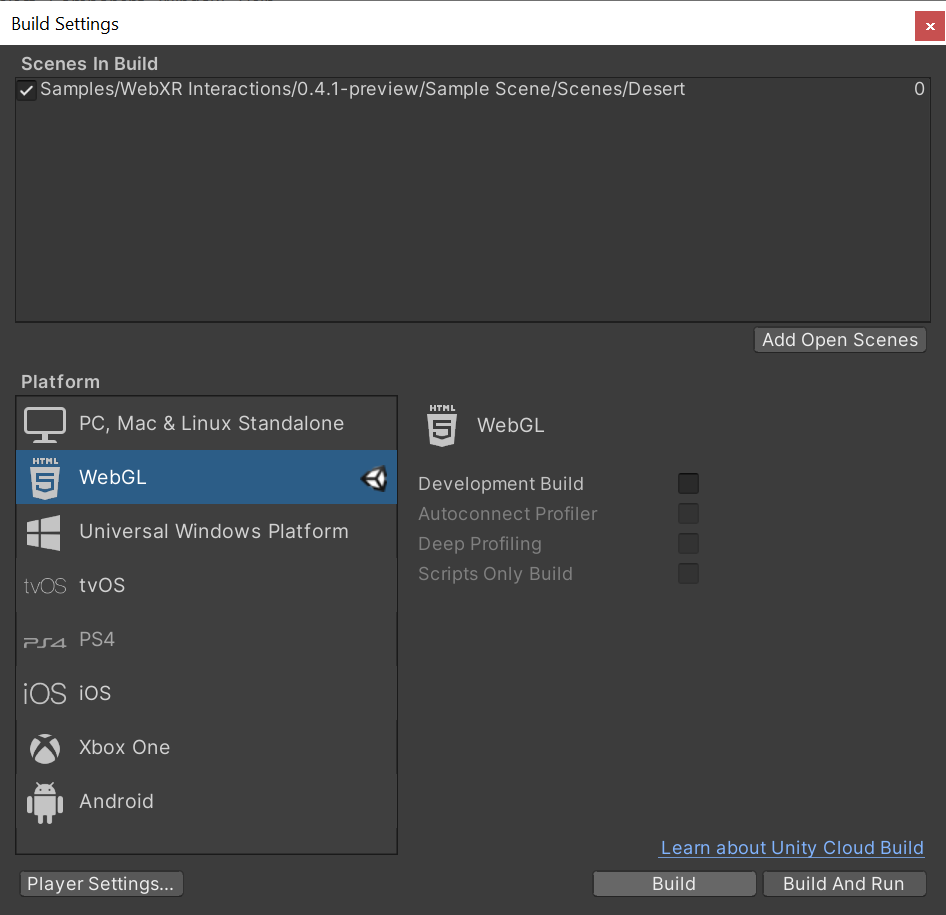Click the Android robot icon

coord(45,803)
